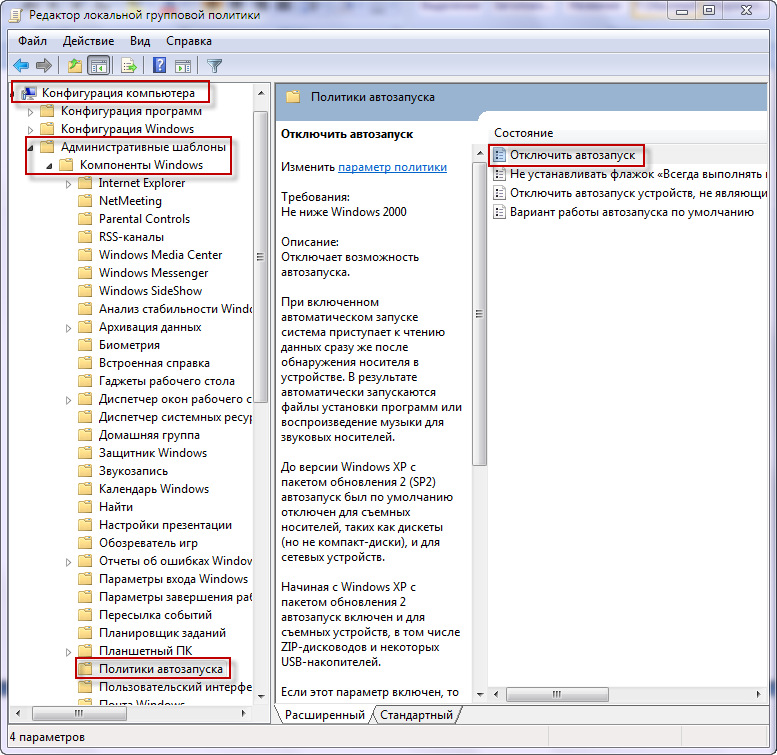
Task: Click the tree pane scroll up arrow
Action: [261, 93]
